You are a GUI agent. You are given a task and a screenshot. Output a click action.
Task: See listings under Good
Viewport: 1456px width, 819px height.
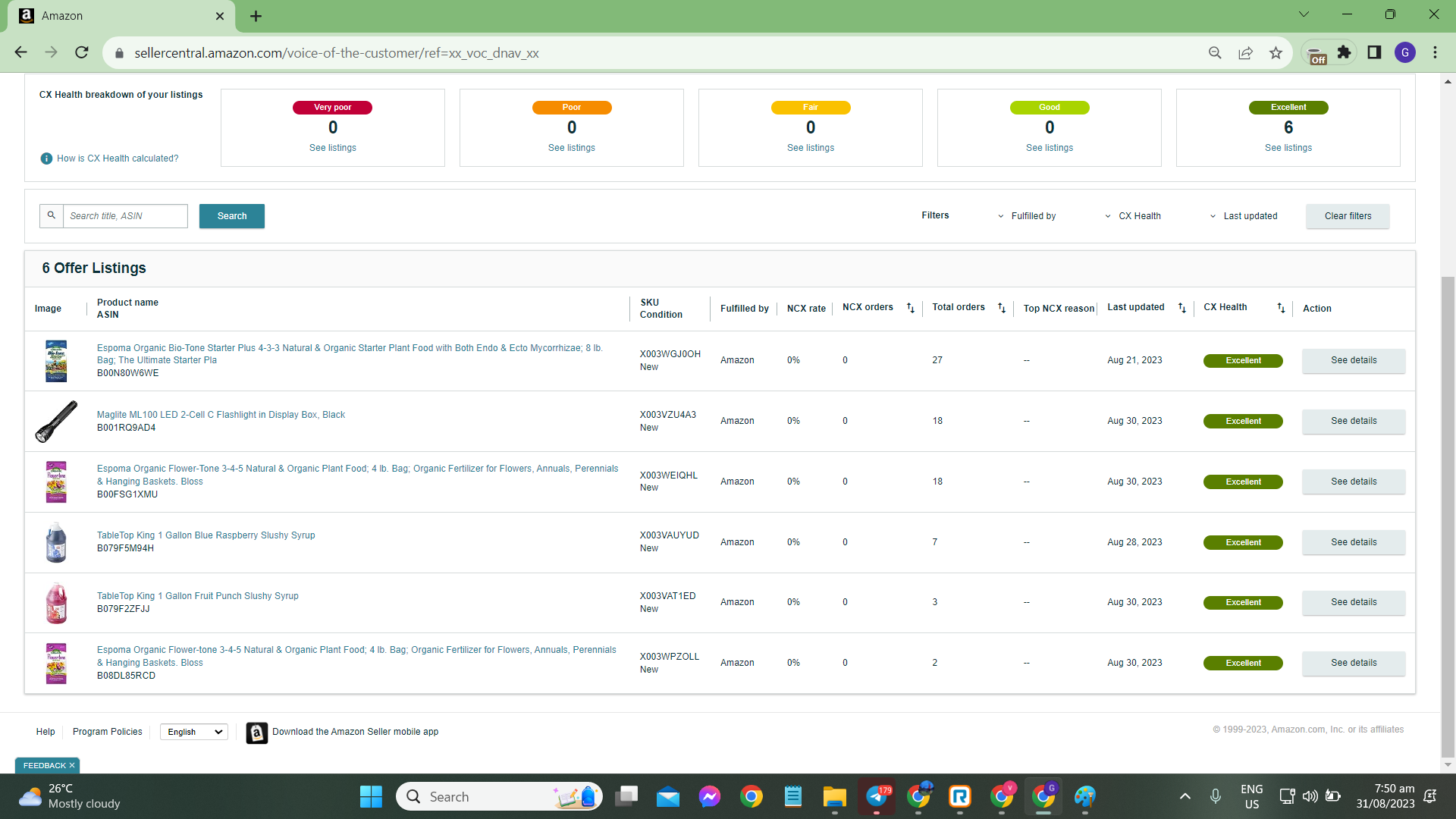click(1050, 148)
